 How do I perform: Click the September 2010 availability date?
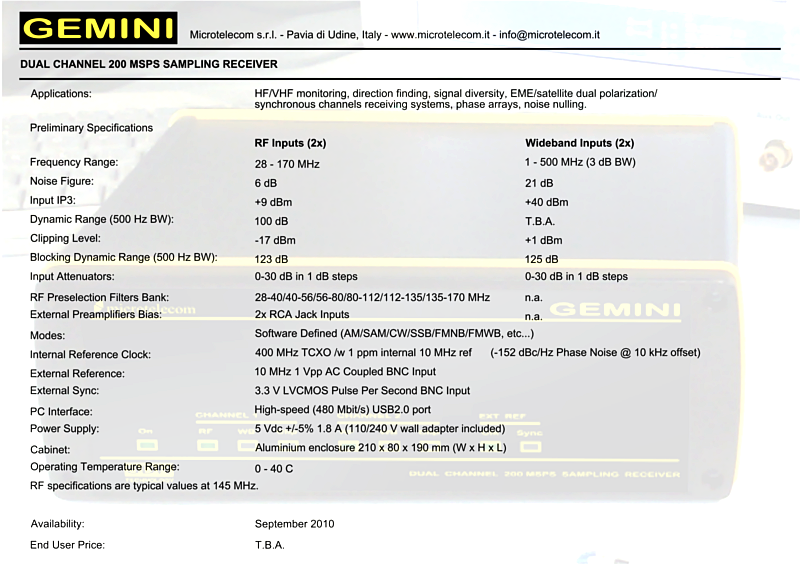pyautogui.click(x=295, y=524)
